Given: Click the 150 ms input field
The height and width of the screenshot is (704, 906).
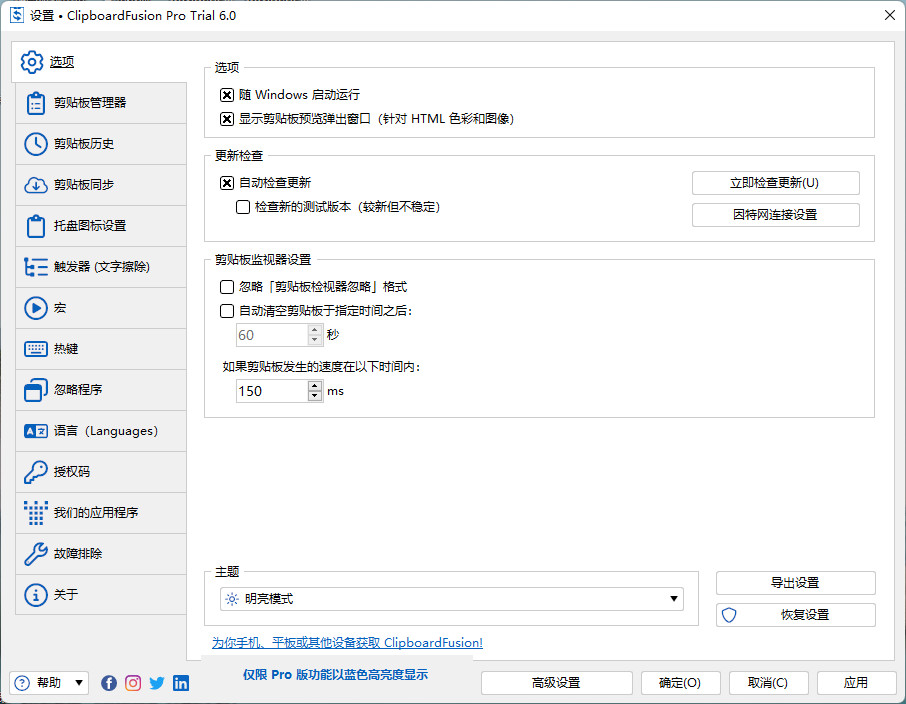Looking at the screenshot, I should (x=272, y=391).
